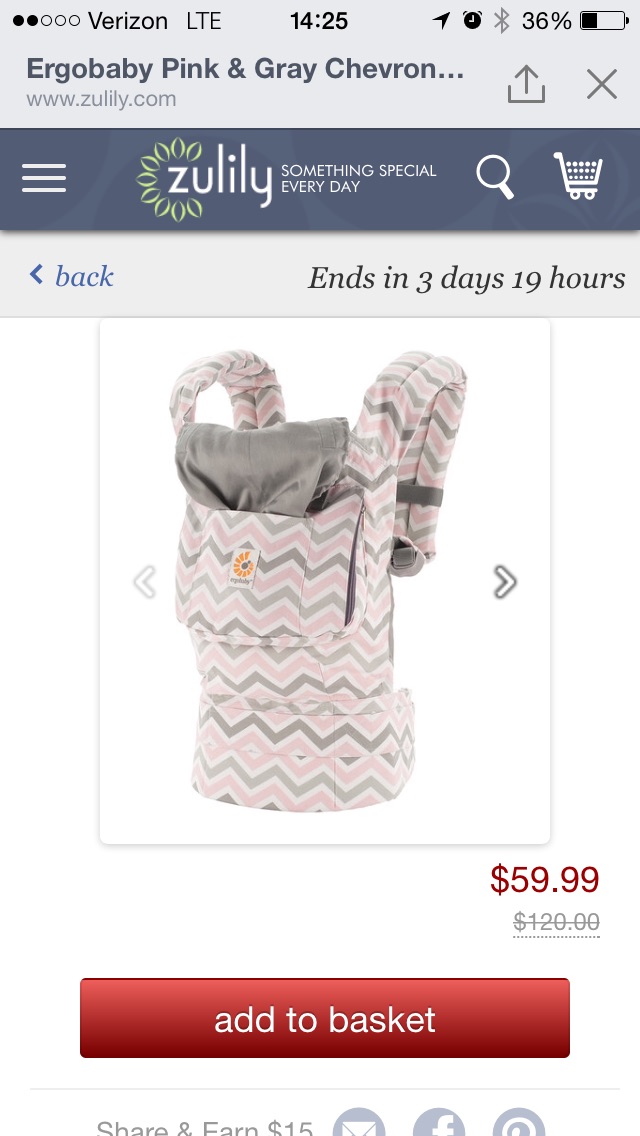This screenshot has height=1136, width=640.
Task: Open search with the magnifying glass icon
Action: (494, 178)
